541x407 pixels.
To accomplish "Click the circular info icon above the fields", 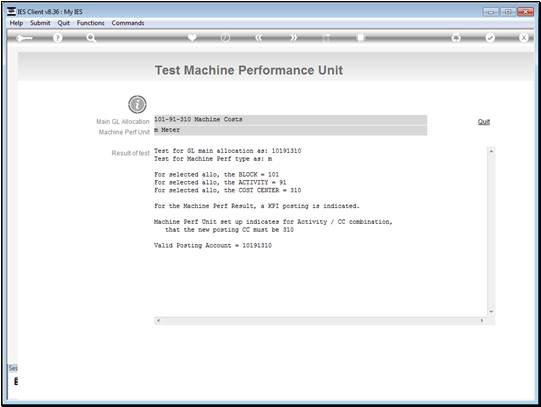I will pos(137,104).
